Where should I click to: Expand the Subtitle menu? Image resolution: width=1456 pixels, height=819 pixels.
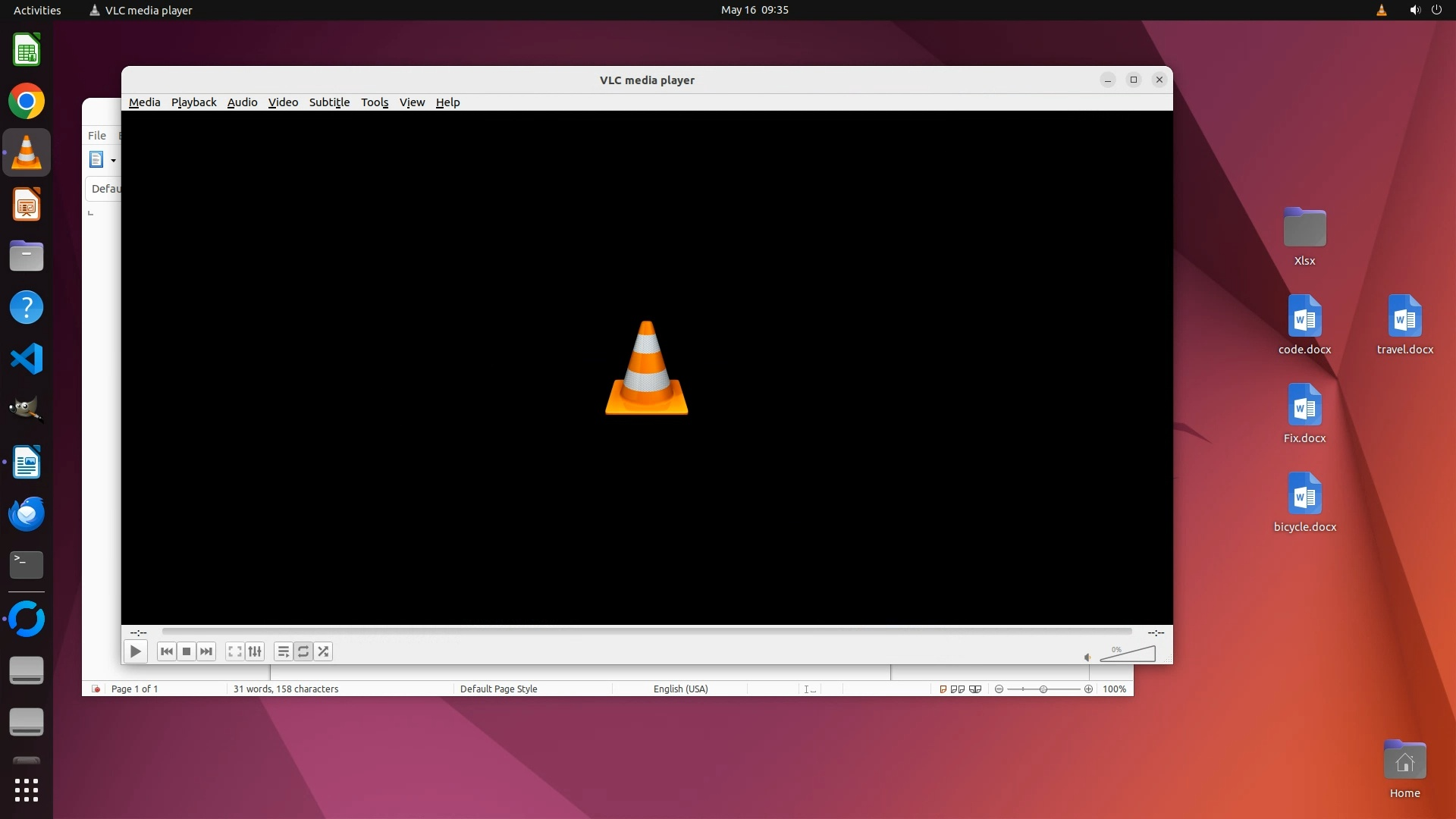point(329,102)
